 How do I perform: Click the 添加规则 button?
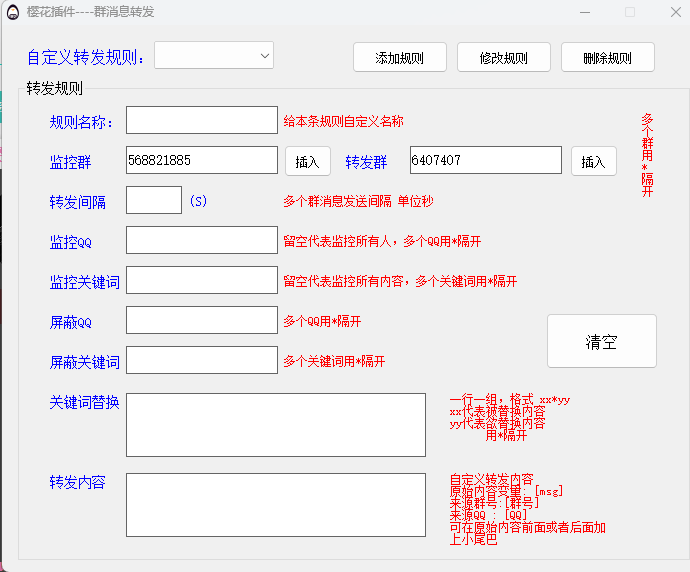(x=399, y=58)
